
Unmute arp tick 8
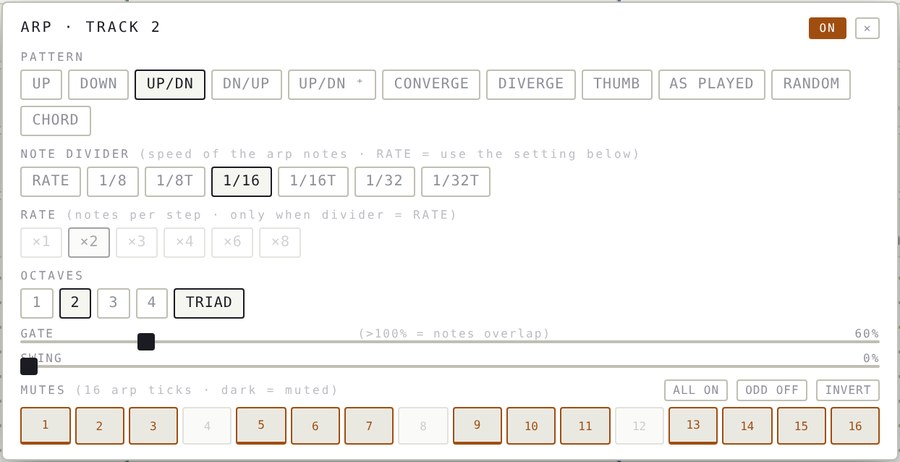tap(423, 426)
